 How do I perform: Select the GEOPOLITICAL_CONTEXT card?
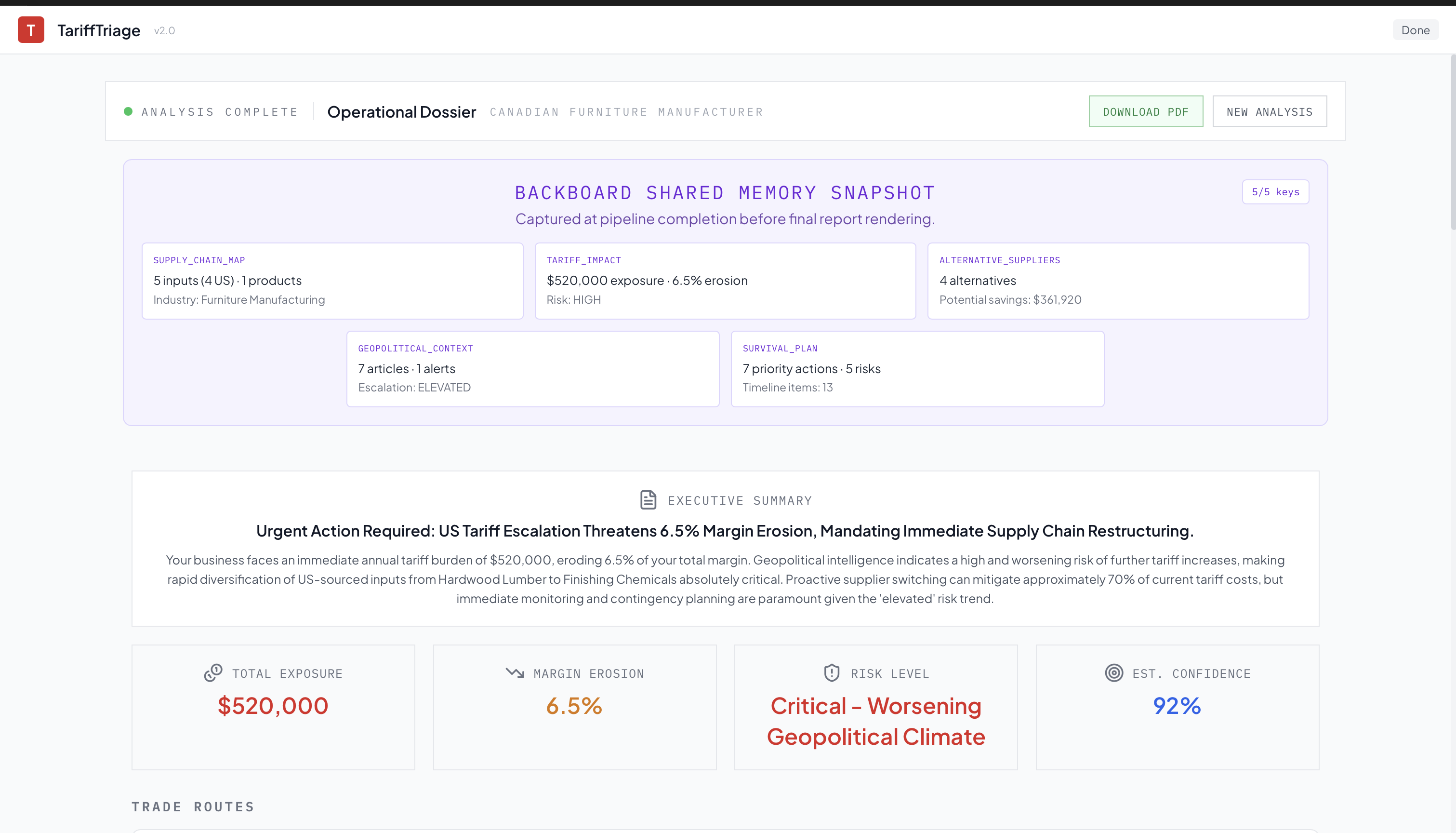point(532,369)
